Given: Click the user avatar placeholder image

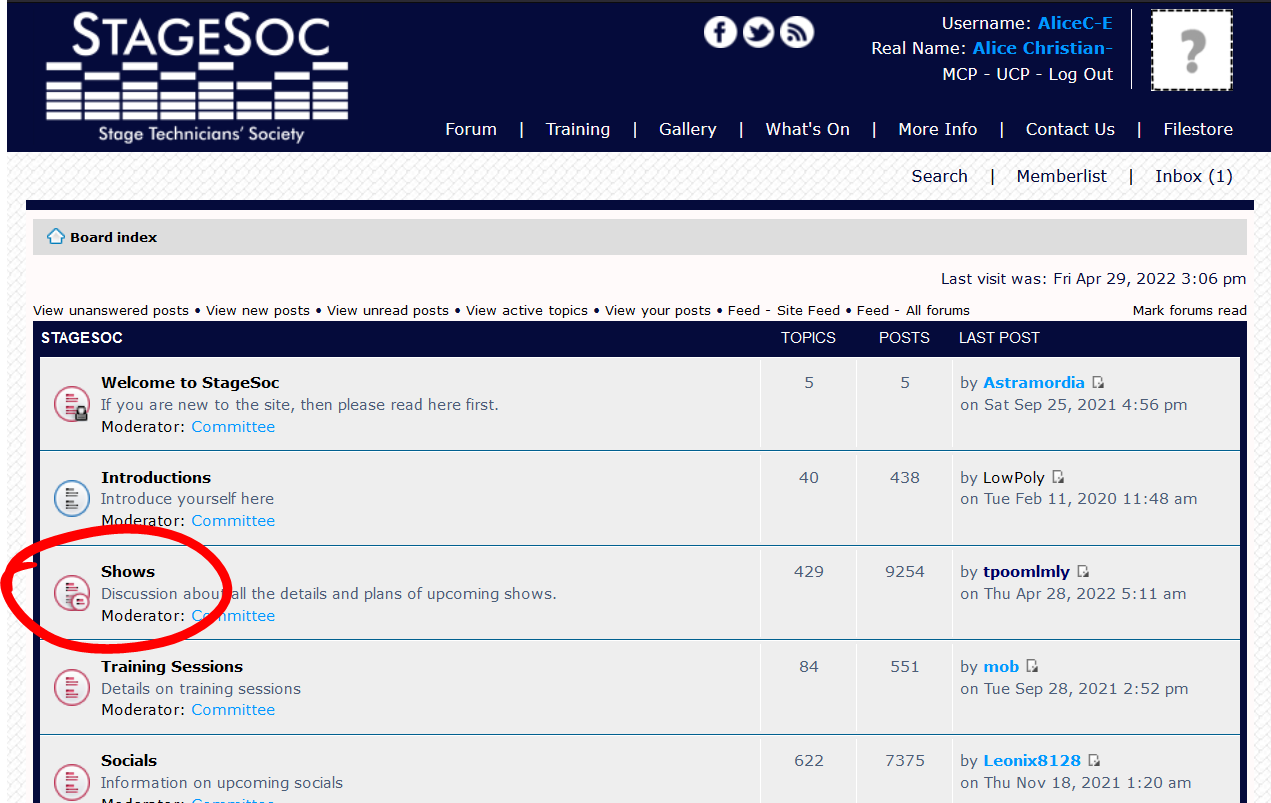Looking at the screenshot, I should 1191,50.
